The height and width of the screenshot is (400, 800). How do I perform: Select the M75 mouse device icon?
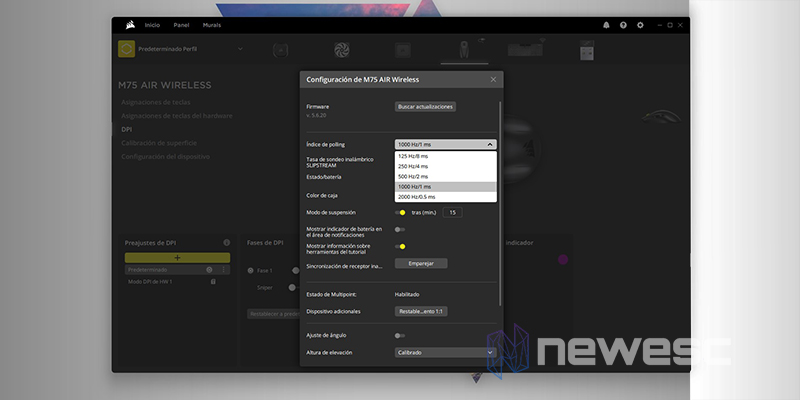tap(464, 49)
